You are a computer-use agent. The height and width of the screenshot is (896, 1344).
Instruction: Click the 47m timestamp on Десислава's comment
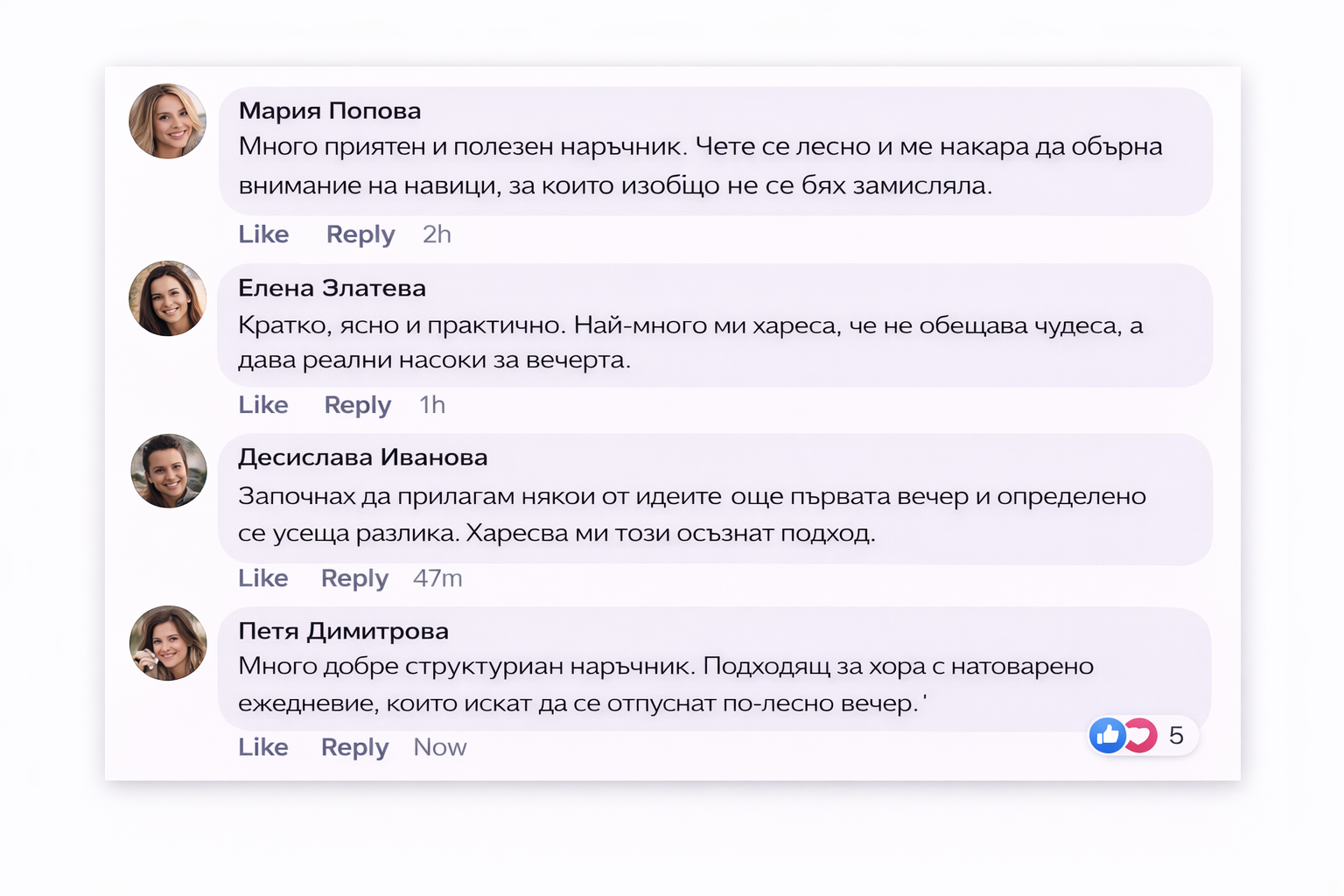437,578
